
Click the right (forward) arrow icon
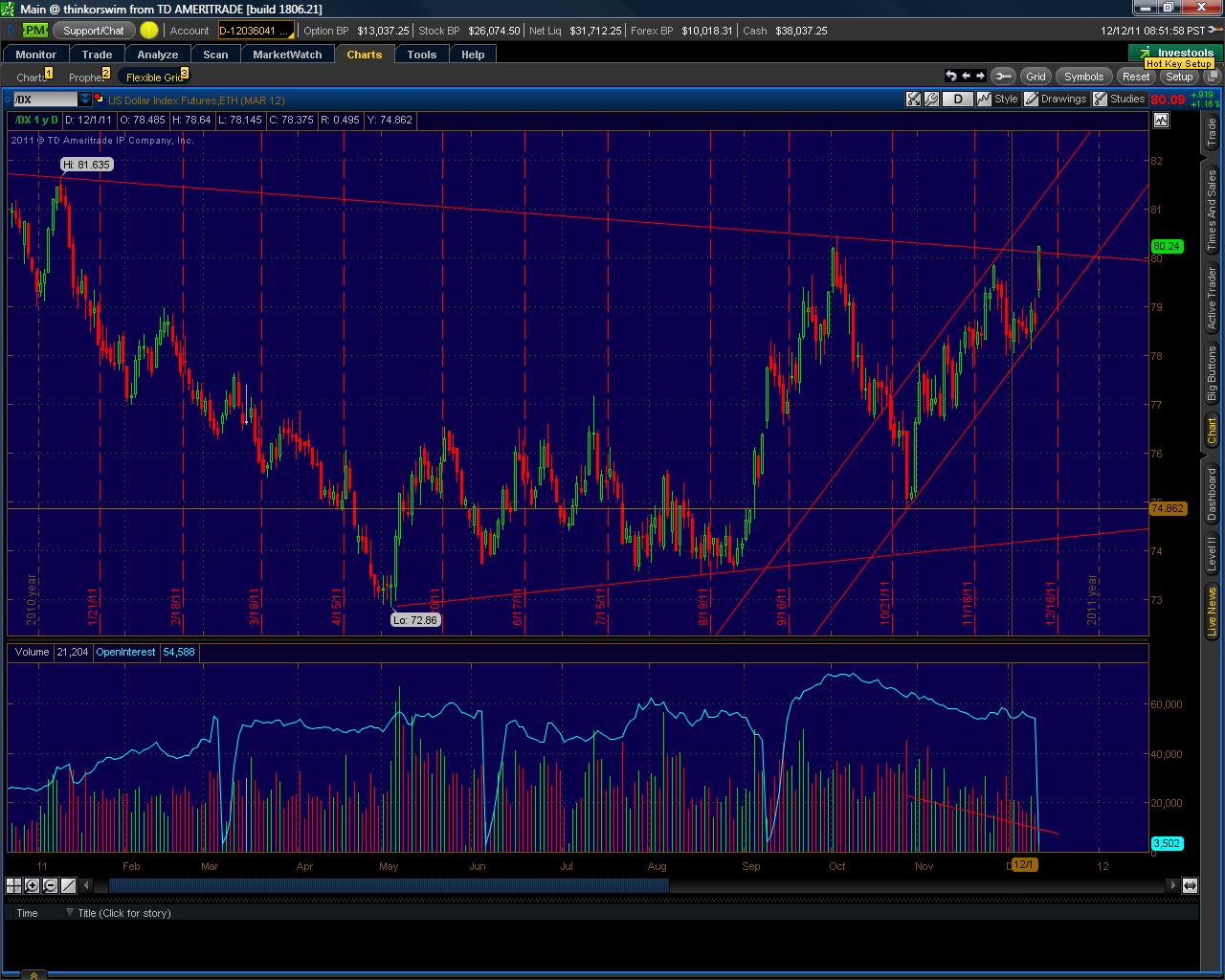pyautogui.click(x=980, y=76)
